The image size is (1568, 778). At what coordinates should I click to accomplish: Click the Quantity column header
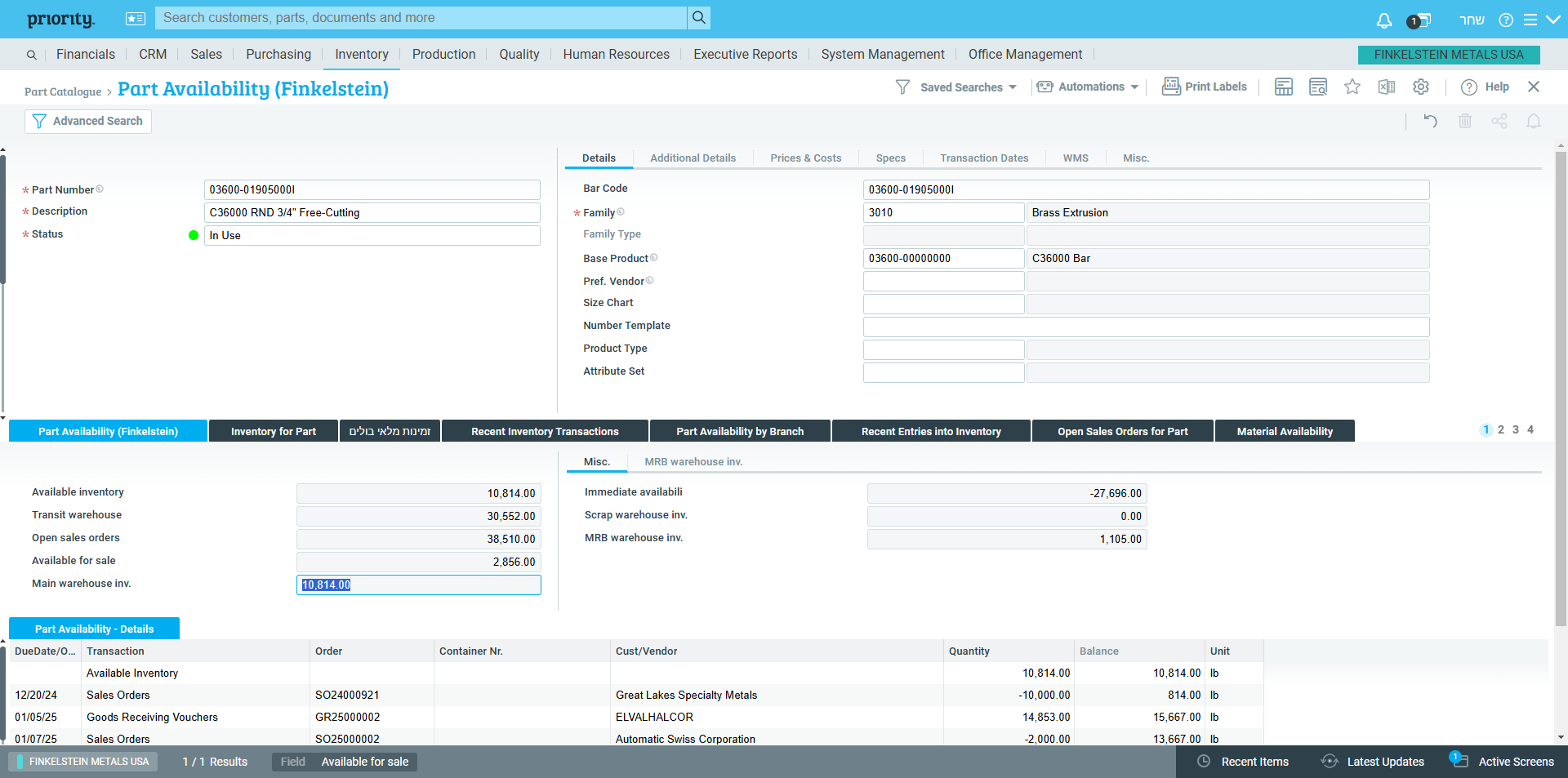pos(1008,651)
